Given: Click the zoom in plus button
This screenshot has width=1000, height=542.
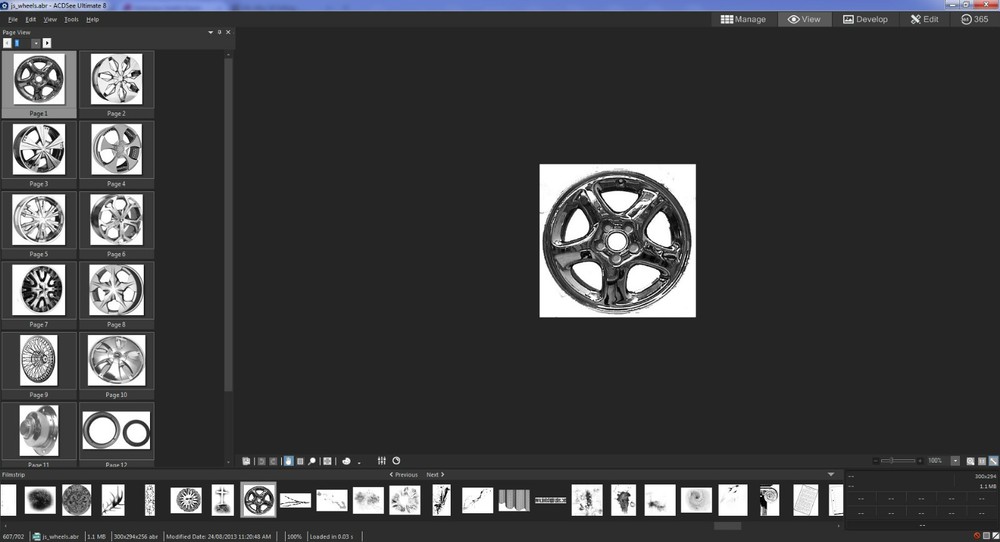Looking at the screenshot, I should [x=920, y=461].
